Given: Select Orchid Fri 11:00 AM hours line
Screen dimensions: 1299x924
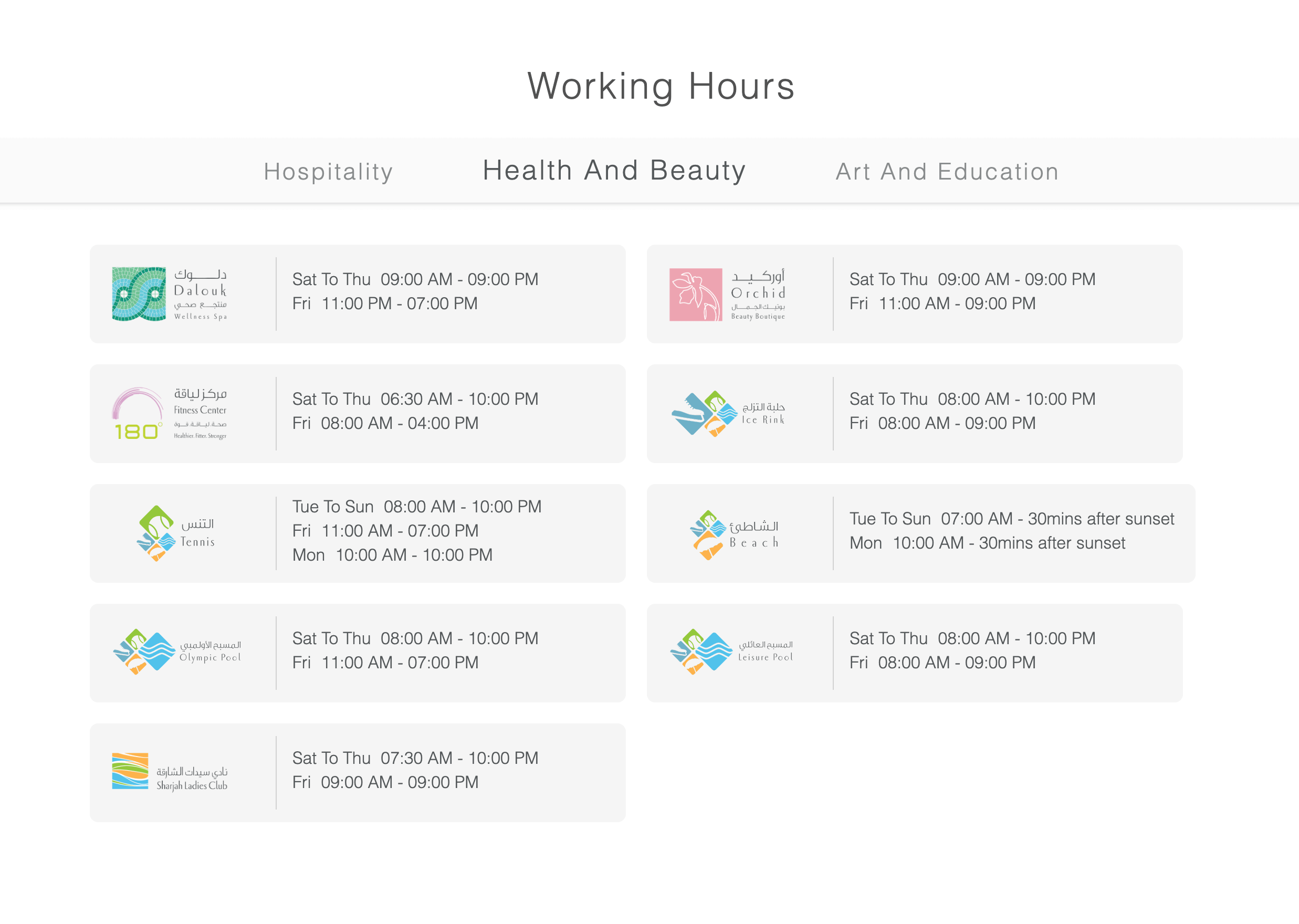Looking at the screenshot, I should [942, 304].
